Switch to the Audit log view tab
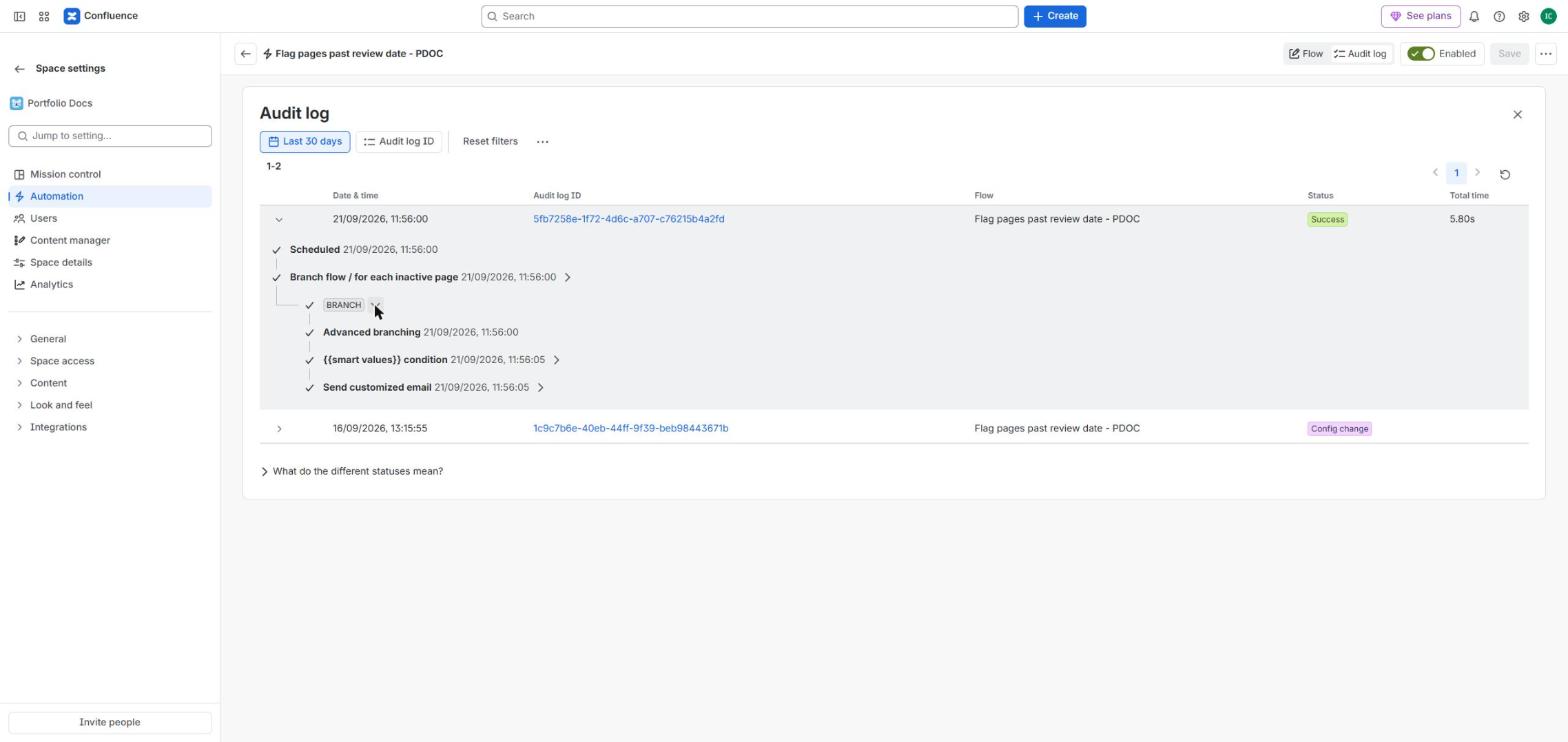 (x=1360, y=54)
